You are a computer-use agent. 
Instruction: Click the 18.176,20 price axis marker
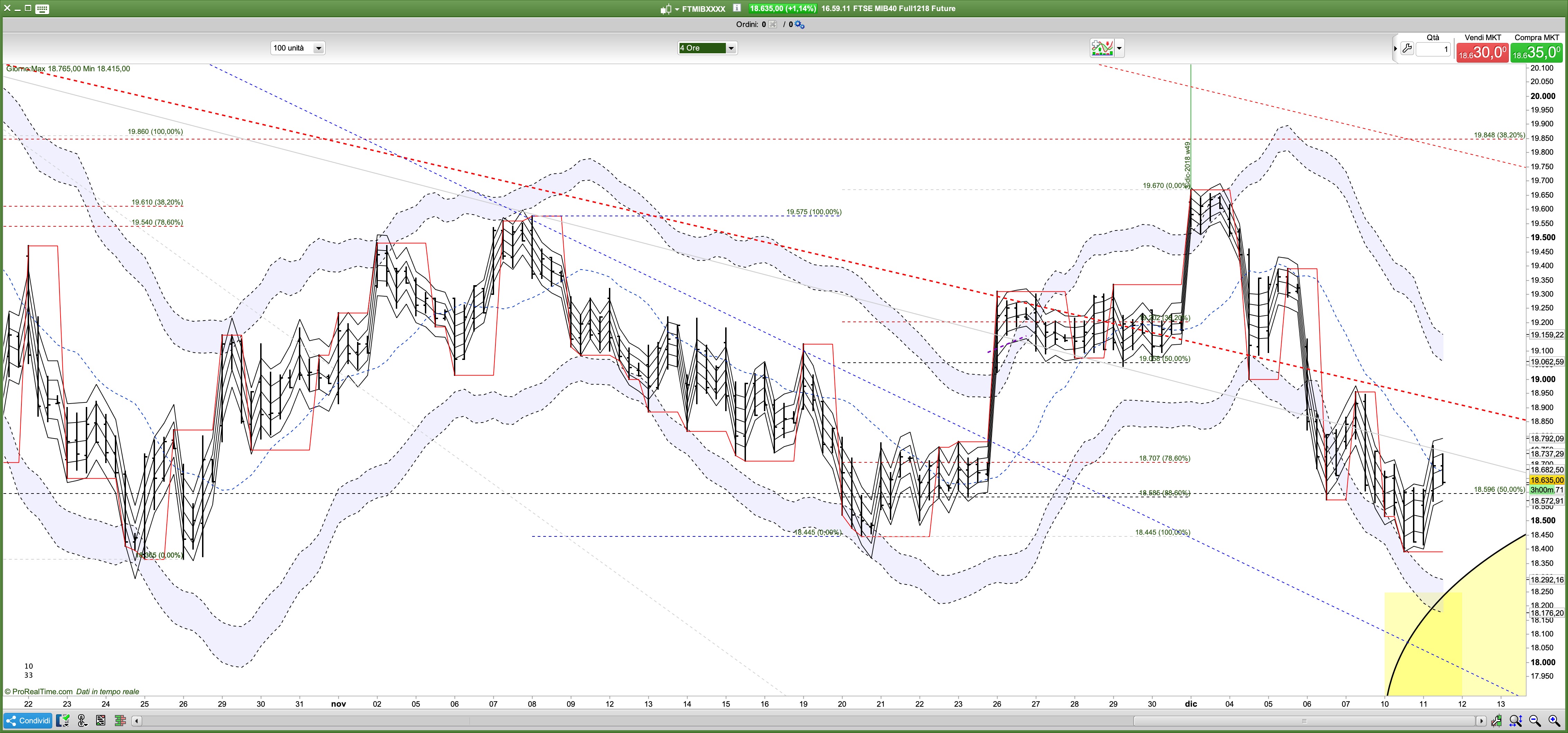pos(1547,613)
